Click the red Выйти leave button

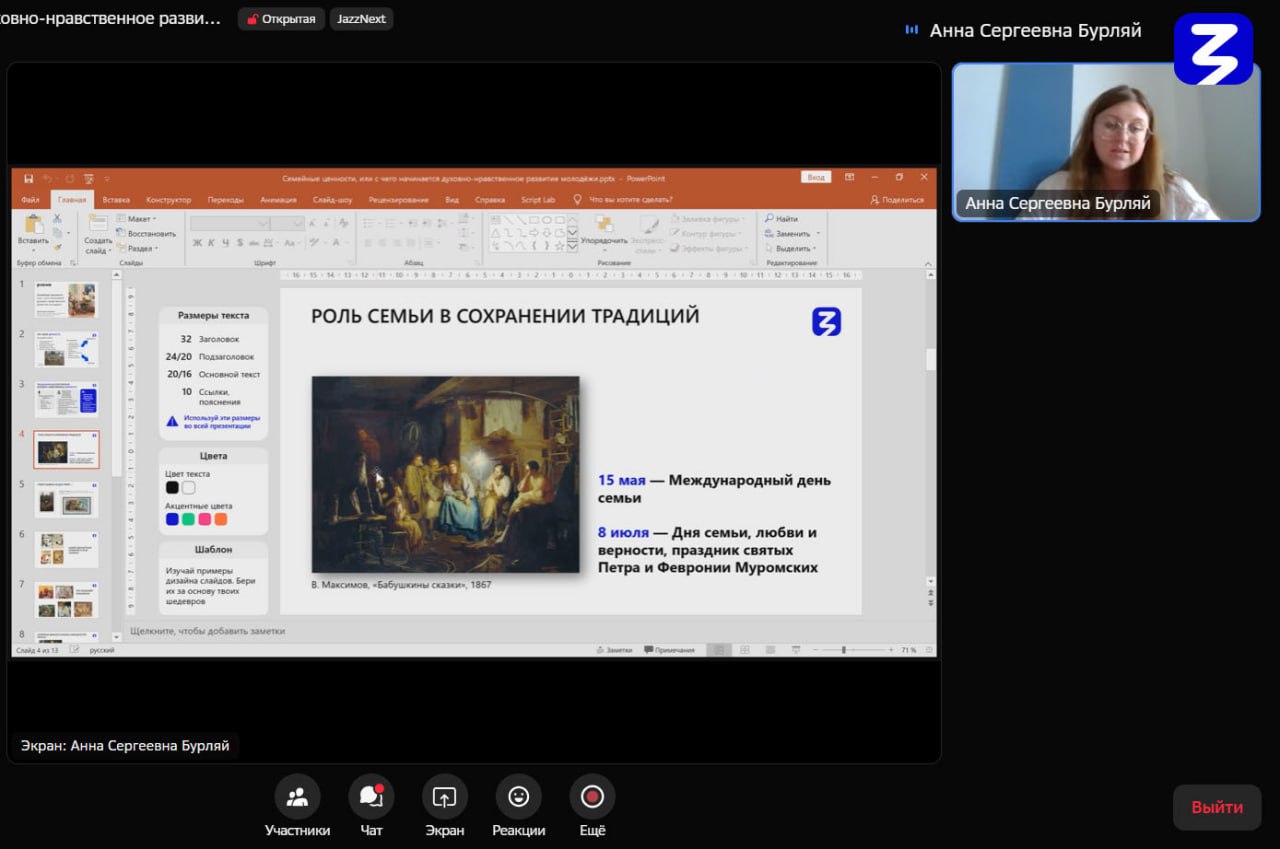click(1217, 807)
